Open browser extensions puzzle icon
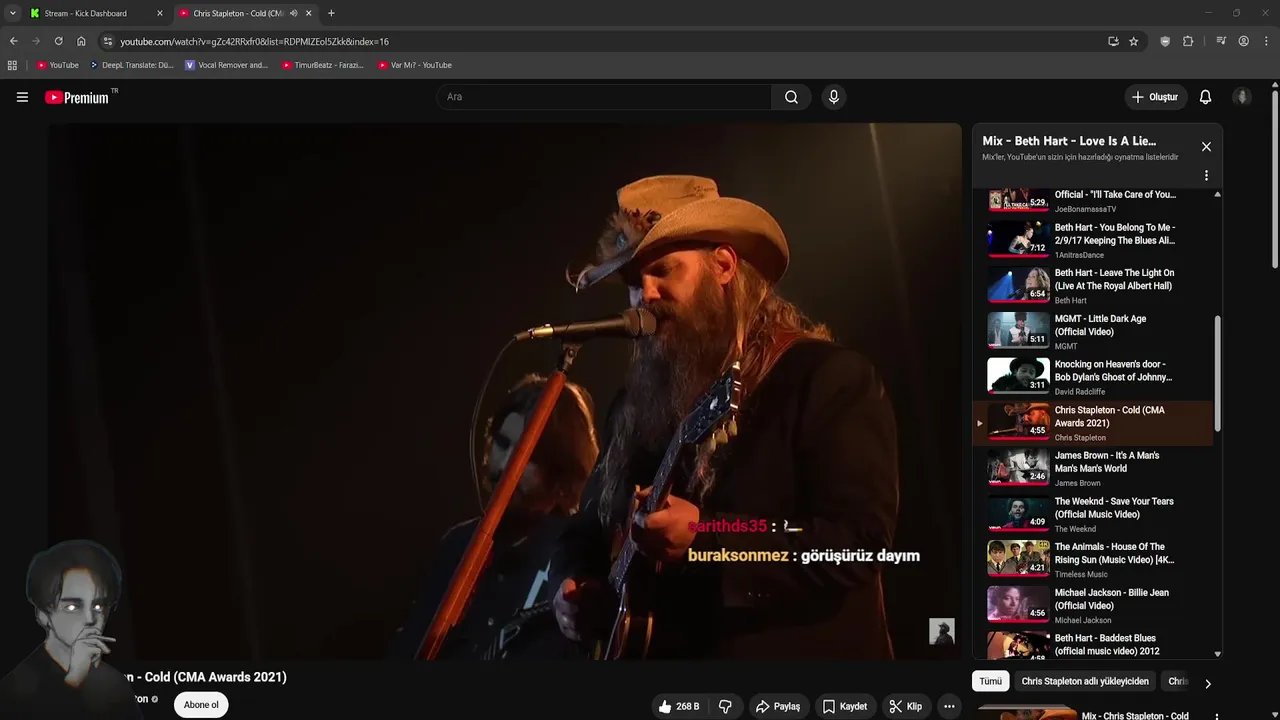The width and height of the screenshot is (1280, 720). (1188, 41)
